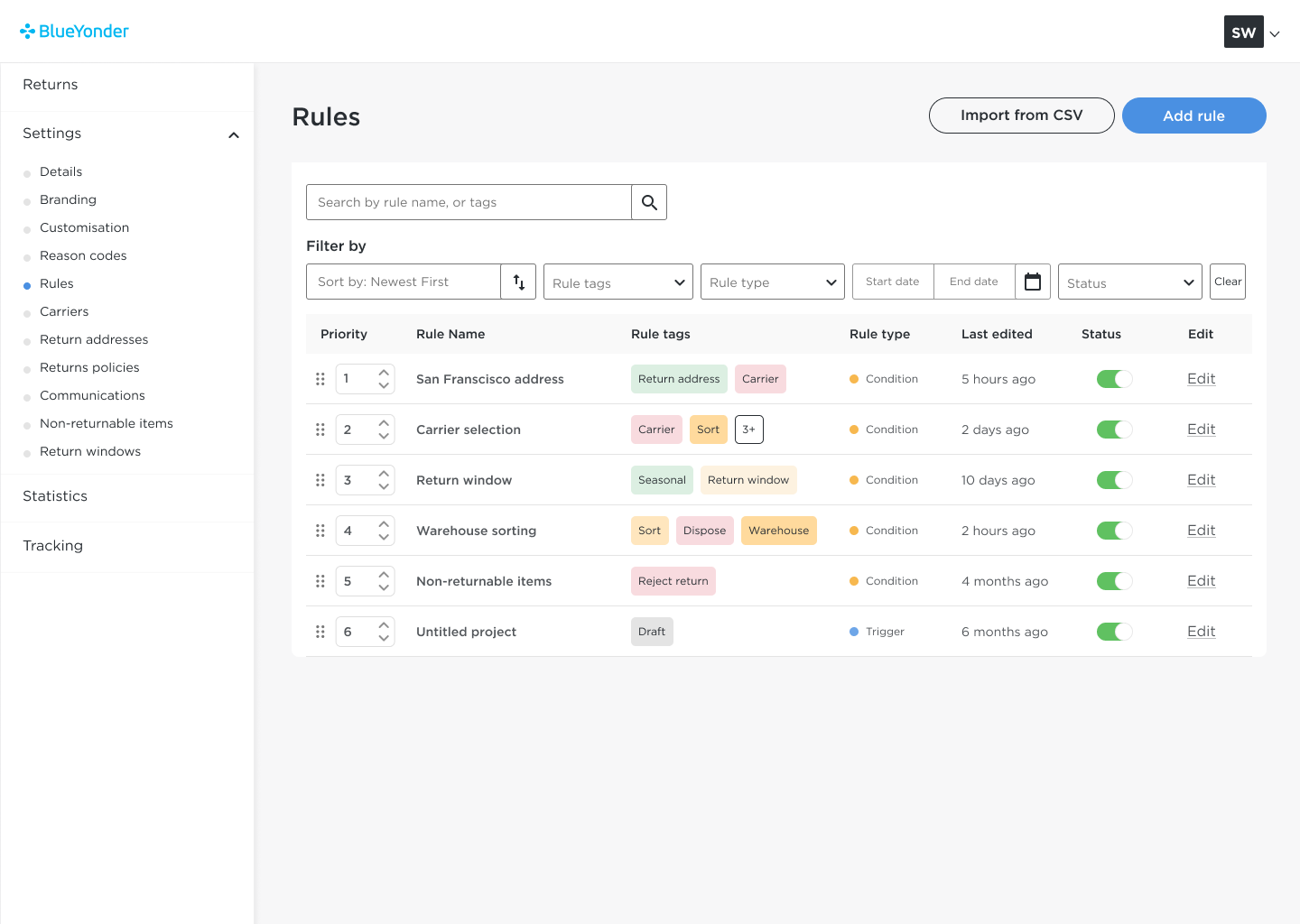Viewport: 1300px width, 924px height.
Task: Edit the Untitled project rule
Action: [1202, 632]
